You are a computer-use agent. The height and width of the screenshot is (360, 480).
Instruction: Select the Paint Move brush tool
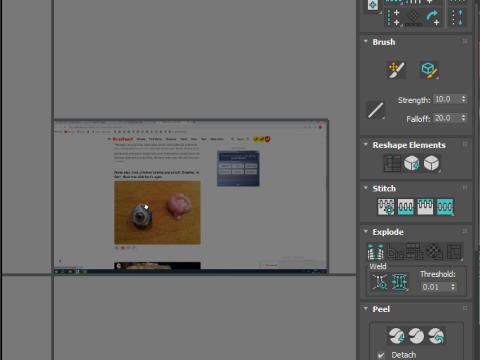click(396, 70)
